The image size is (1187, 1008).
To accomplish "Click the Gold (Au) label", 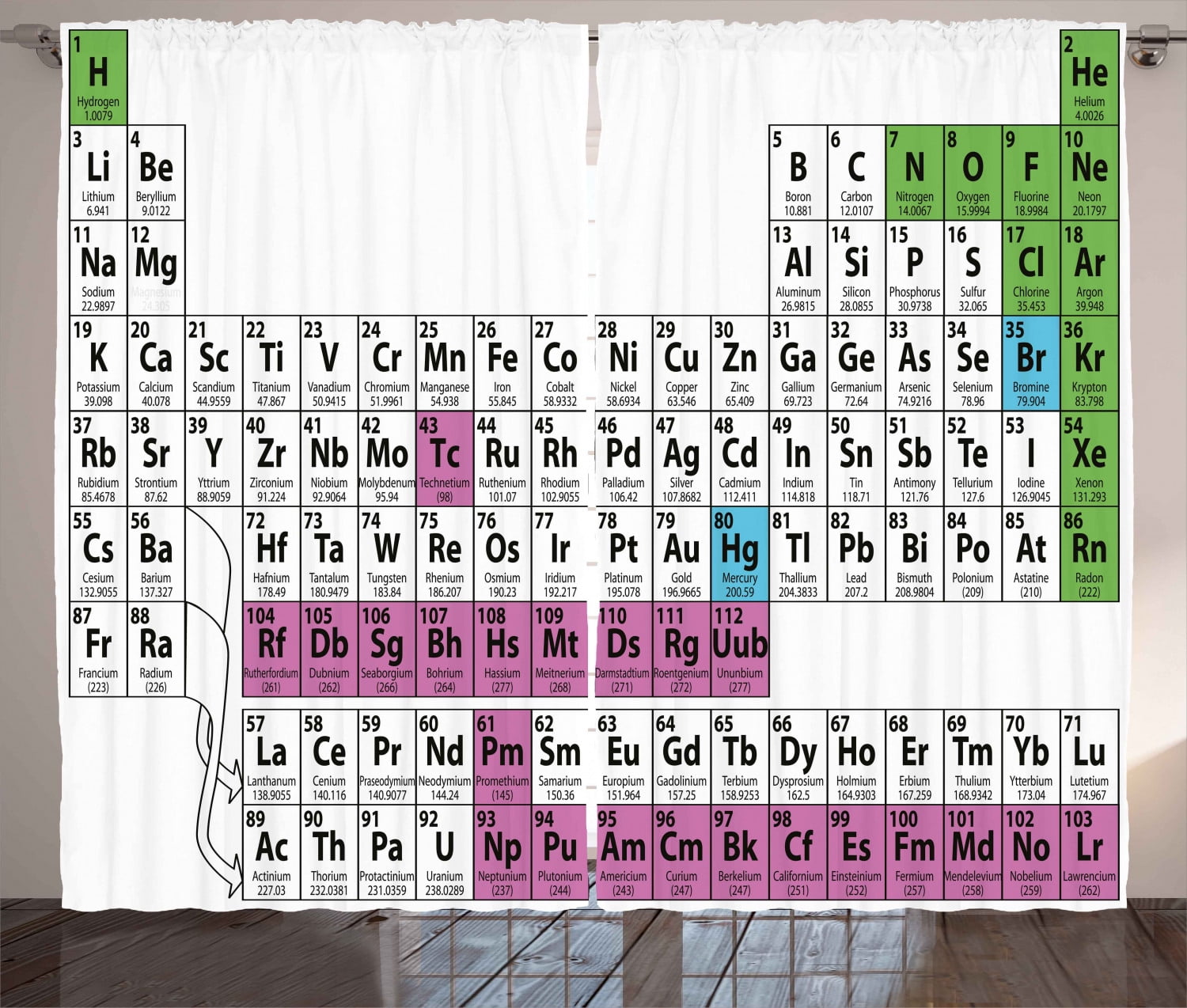I will click(681, 554).
